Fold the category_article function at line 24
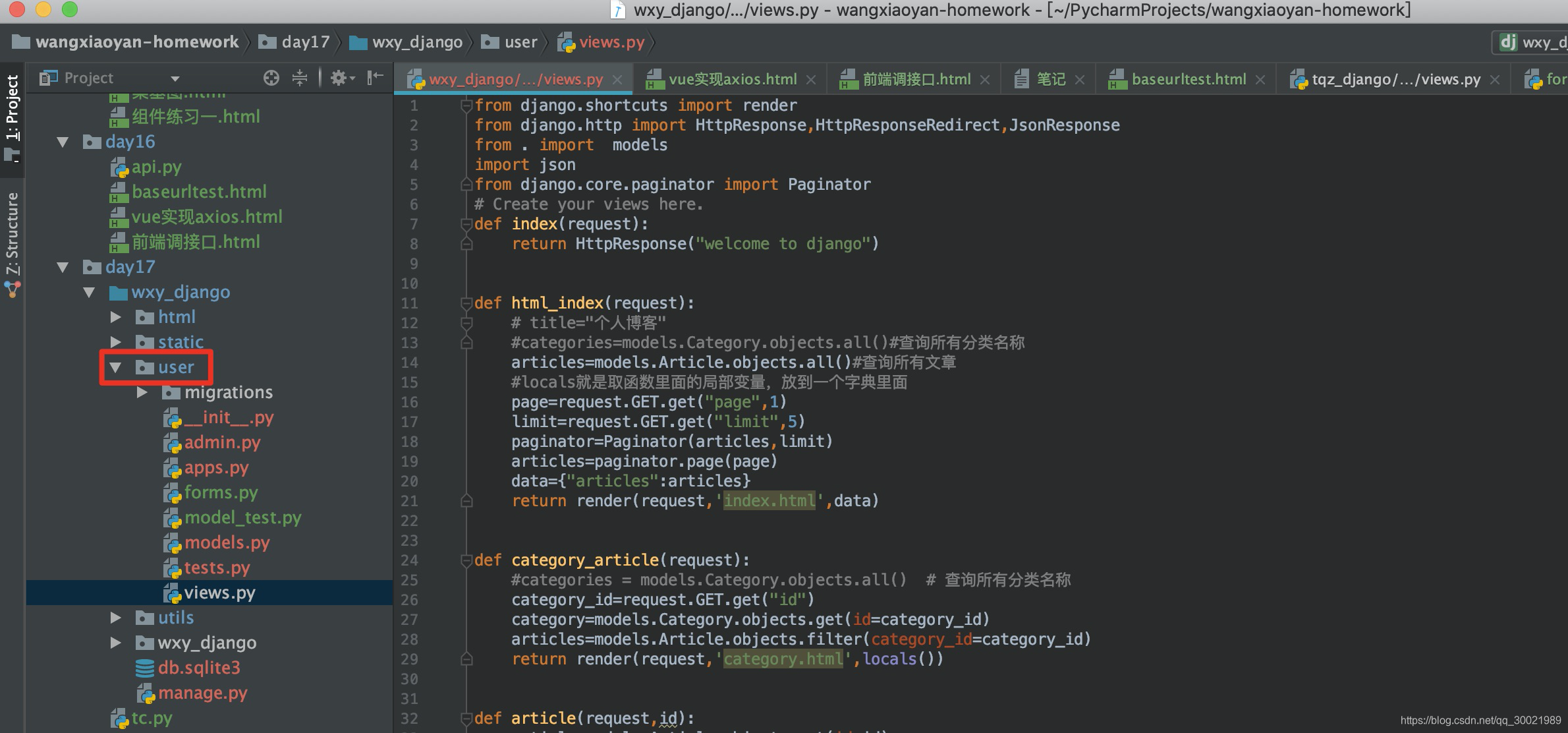The width and height of the screenshot is (1568, 733). 466,560
